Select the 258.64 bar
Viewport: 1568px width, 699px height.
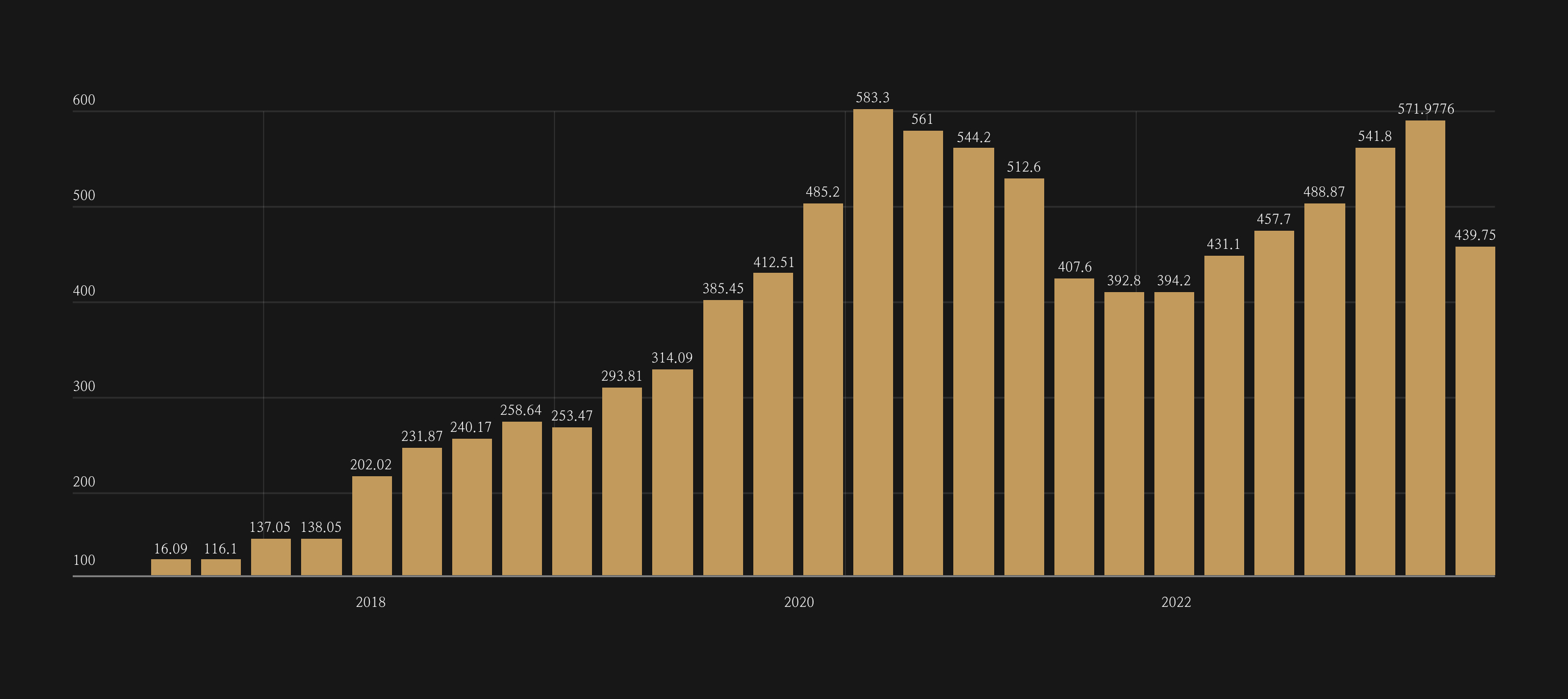pyautogui.click(x=522, y=499)
